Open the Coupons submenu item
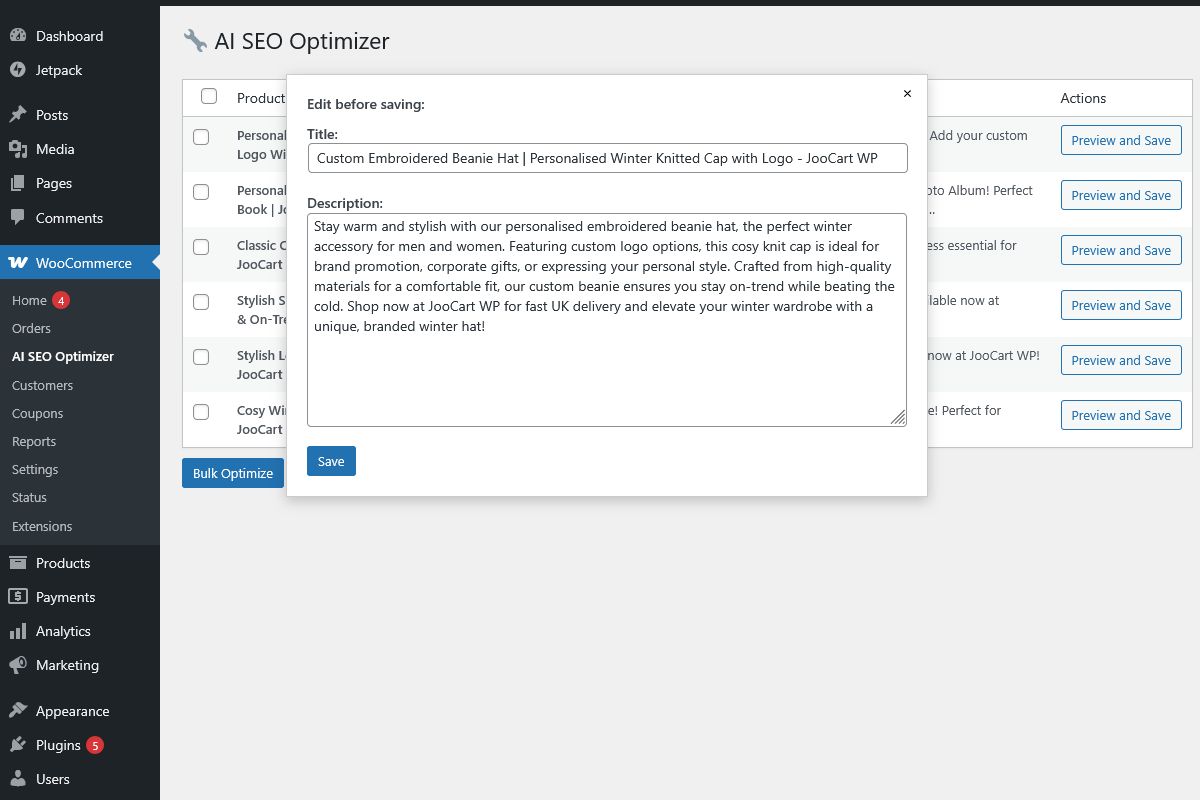 (x=38, y=413)
